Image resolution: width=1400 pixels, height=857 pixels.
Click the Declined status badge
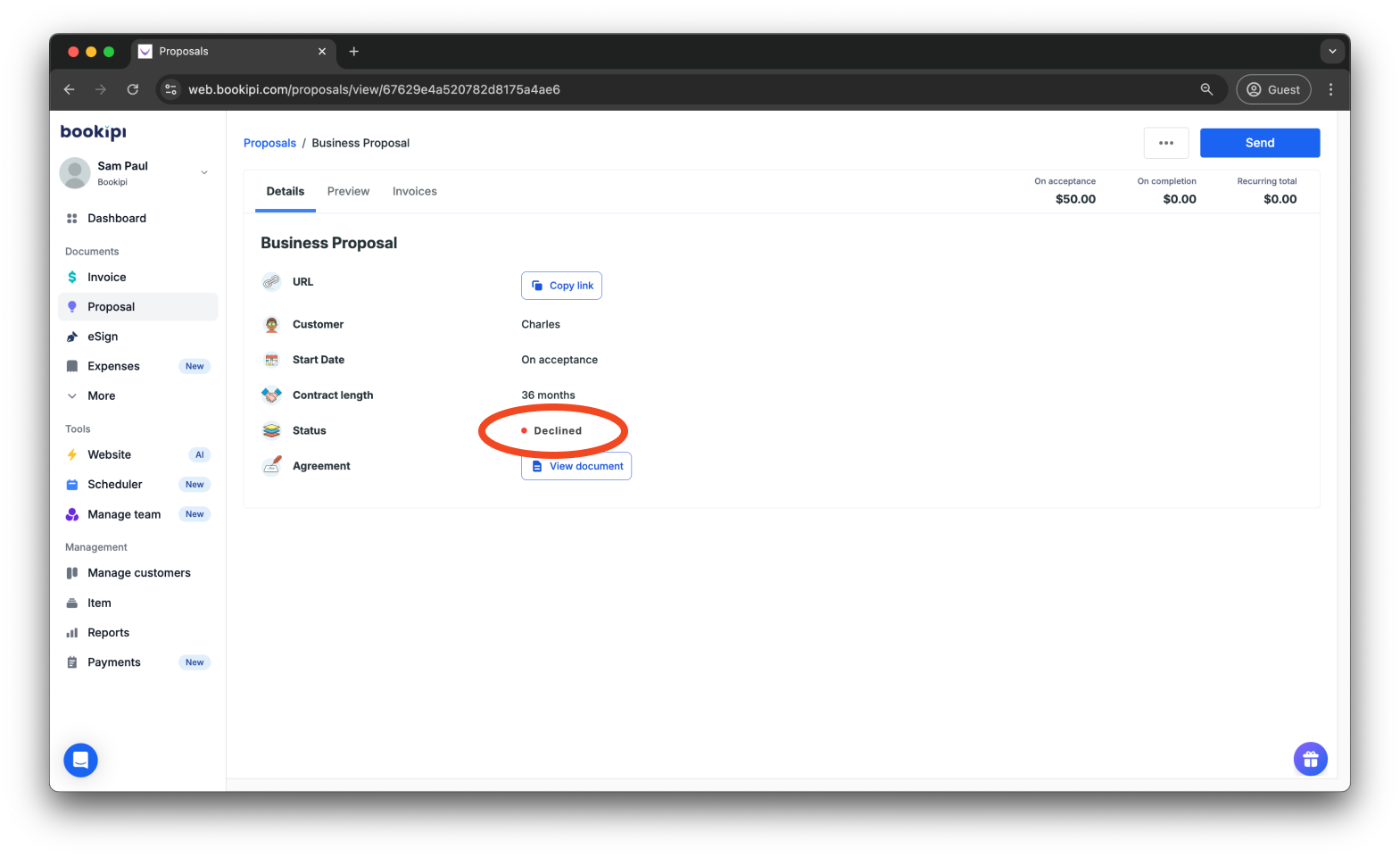pyautogui.click(x=551, y=431)
